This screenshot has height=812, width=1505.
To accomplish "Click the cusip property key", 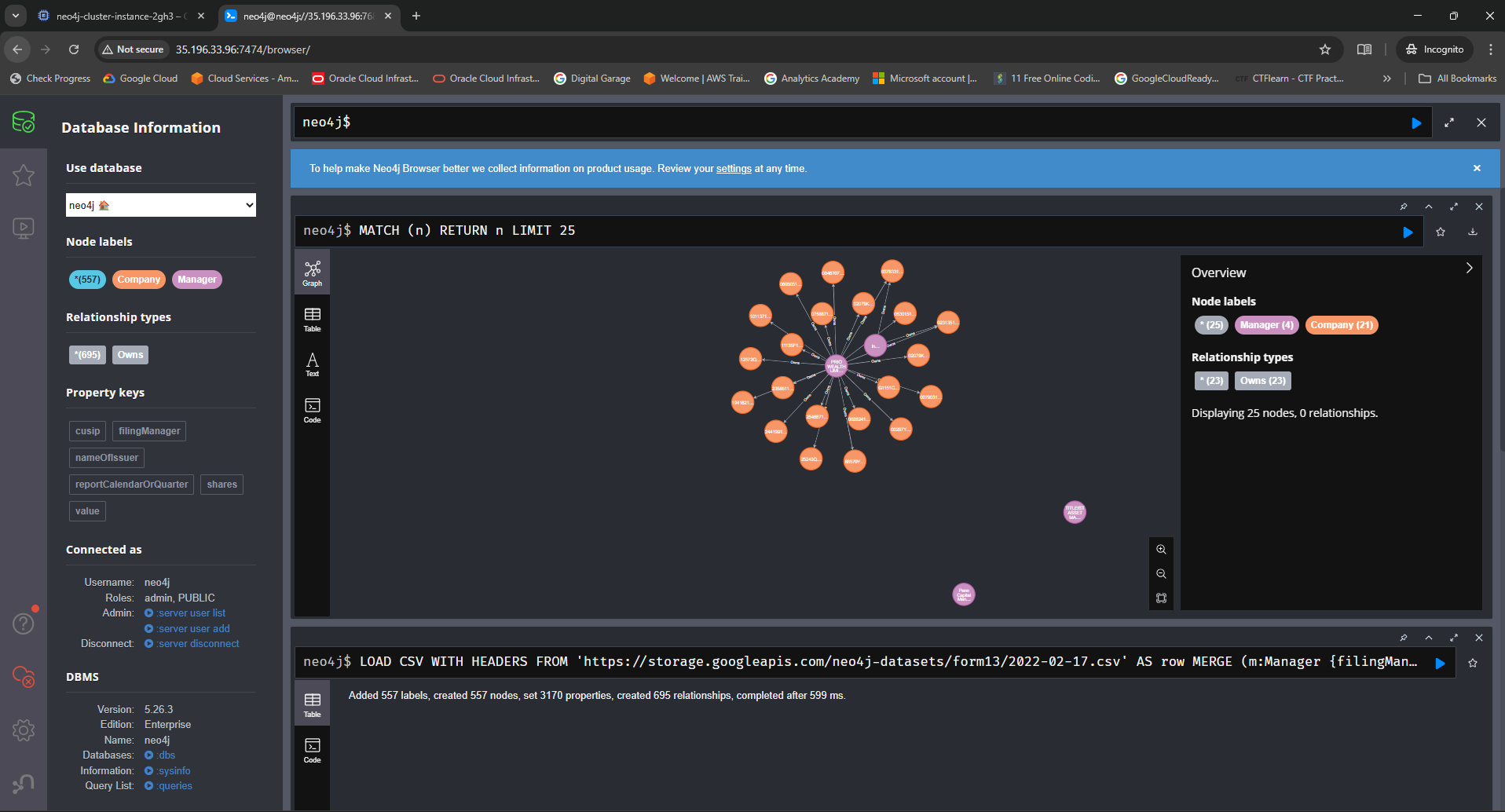I will pyautogui.click(x=87, y=431).
